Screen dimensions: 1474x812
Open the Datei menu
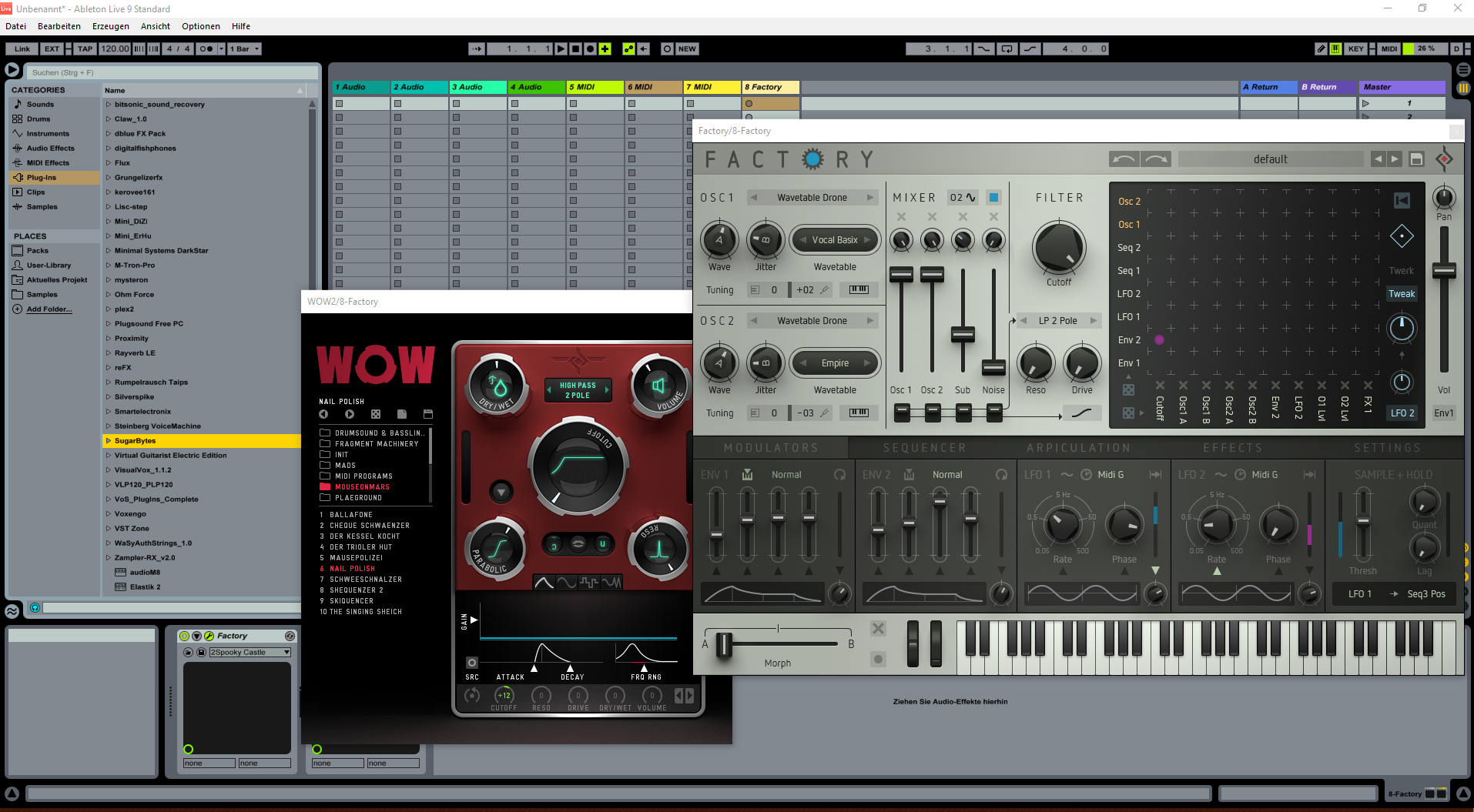15,26
